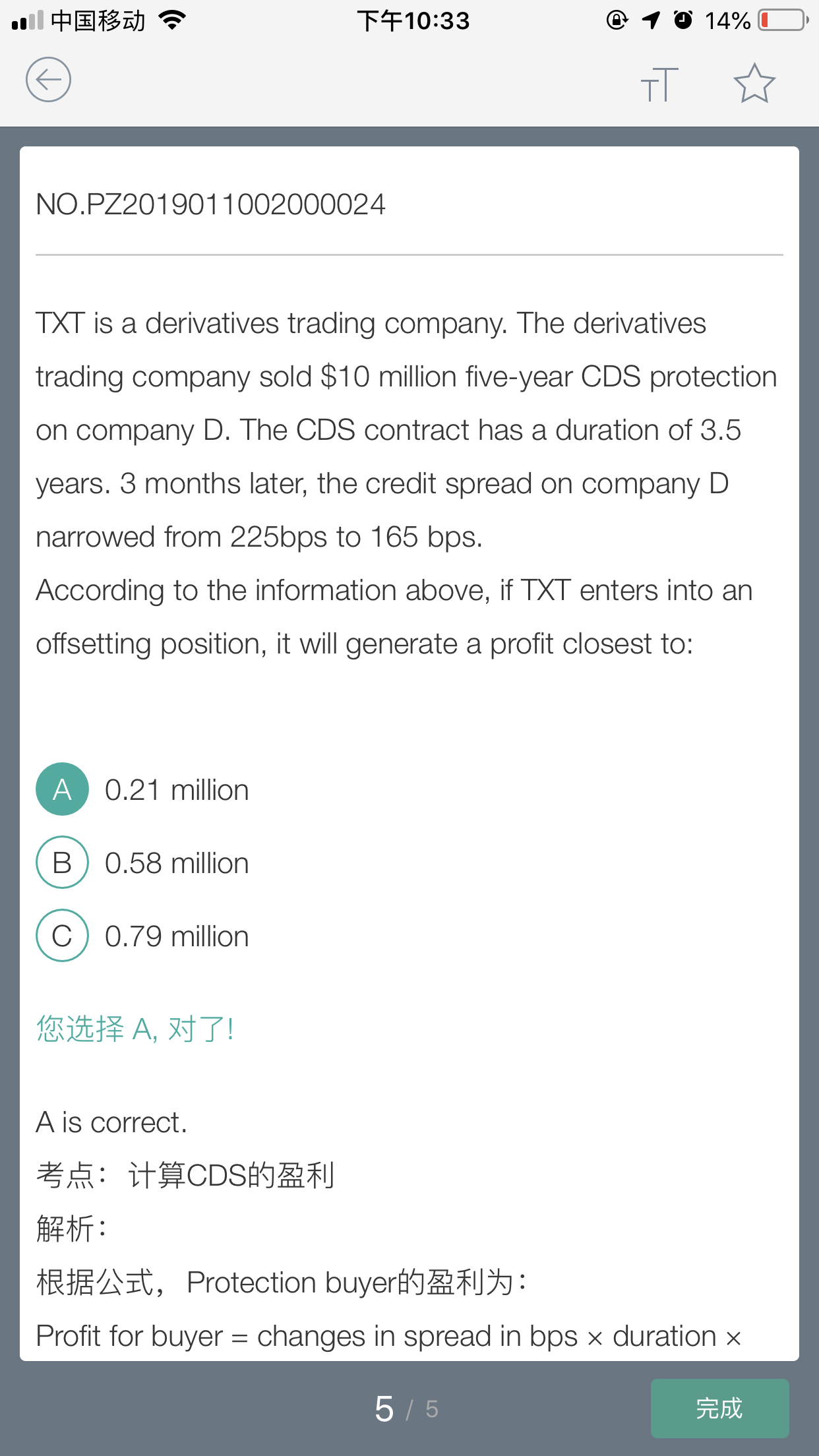
Task: Select answer option A
Action: click(x=62, y=789)
